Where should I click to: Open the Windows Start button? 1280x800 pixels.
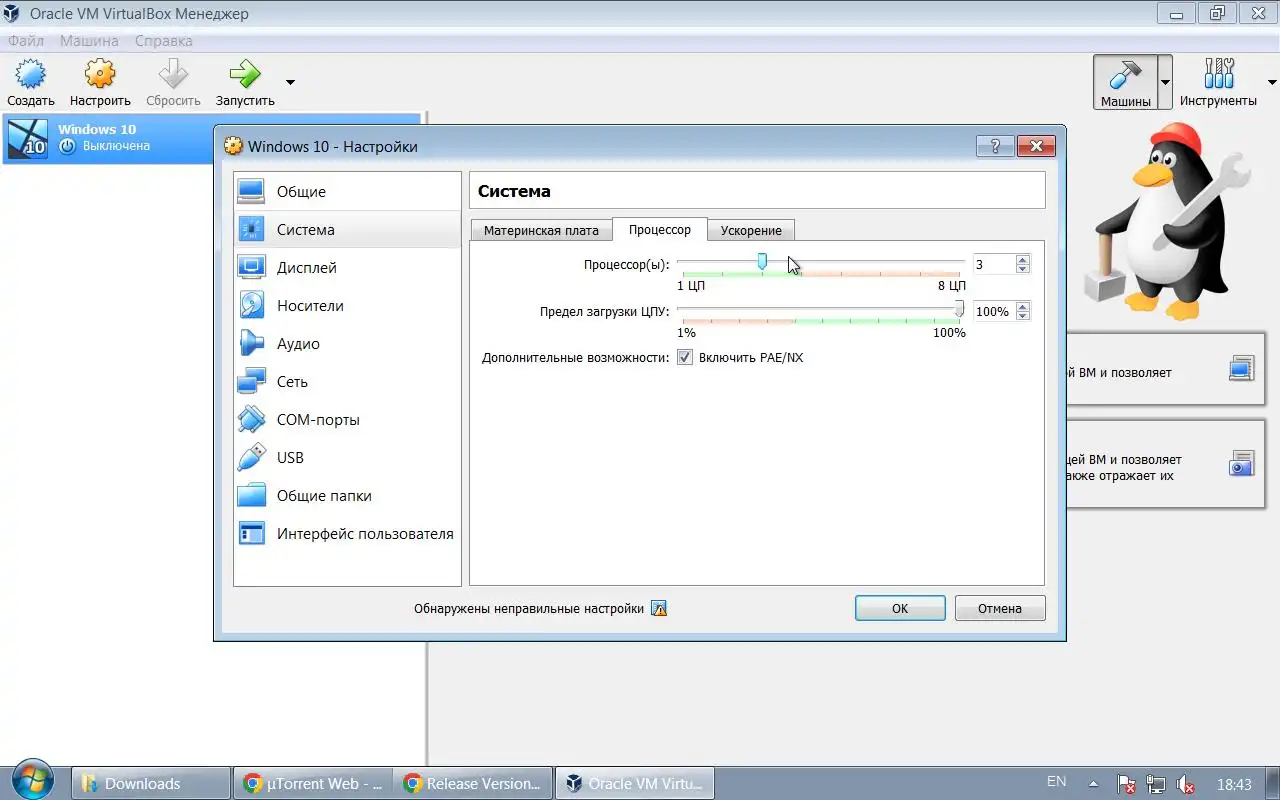(33, 780)
